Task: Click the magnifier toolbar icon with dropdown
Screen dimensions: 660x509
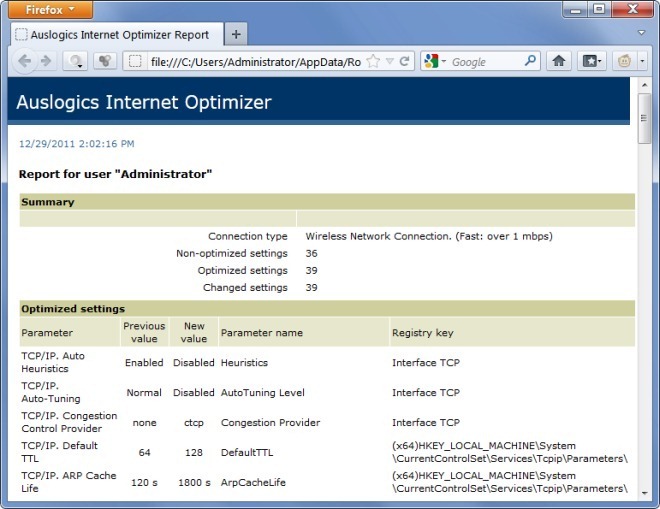Action: 75,61
